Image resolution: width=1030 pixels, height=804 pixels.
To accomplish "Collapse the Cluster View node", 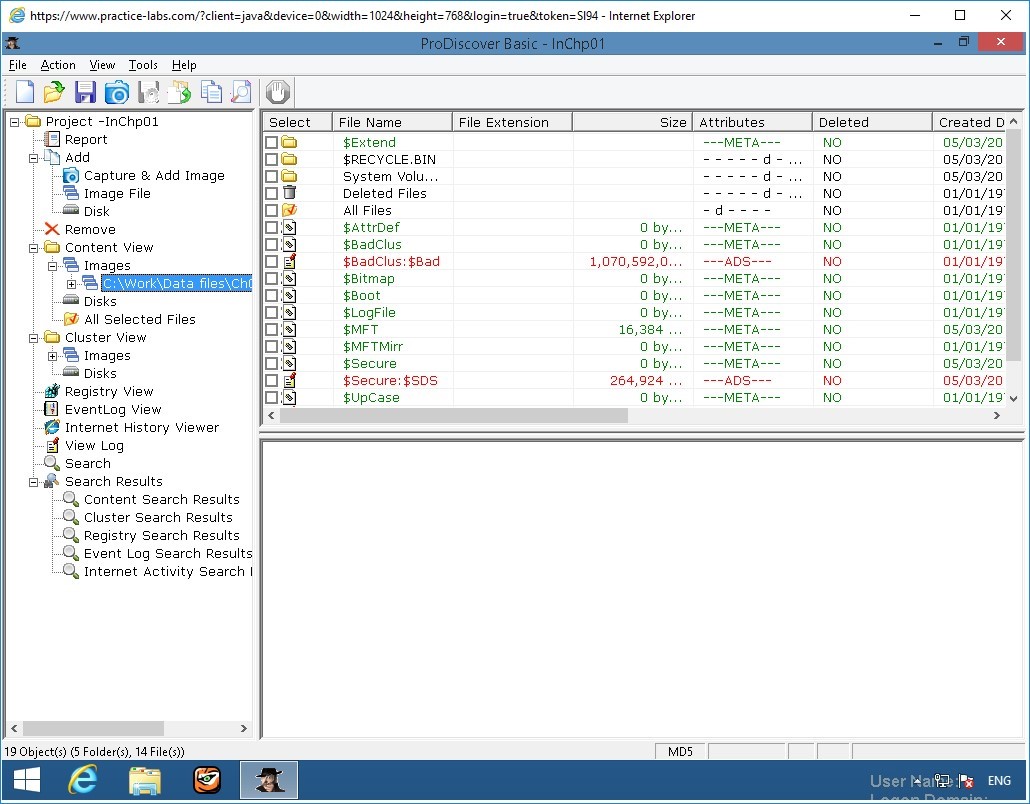I will [34, 338].
